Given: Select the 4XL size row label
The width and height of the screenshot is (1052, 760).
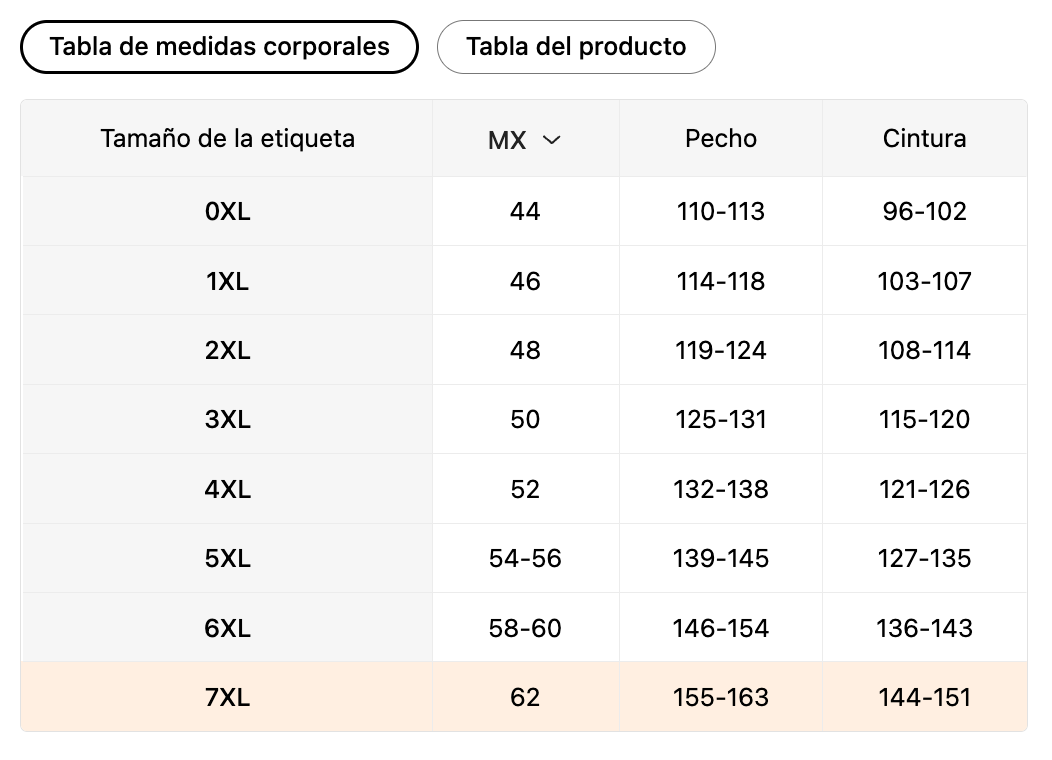Looking at the screenshot, I should coord(227,490).
